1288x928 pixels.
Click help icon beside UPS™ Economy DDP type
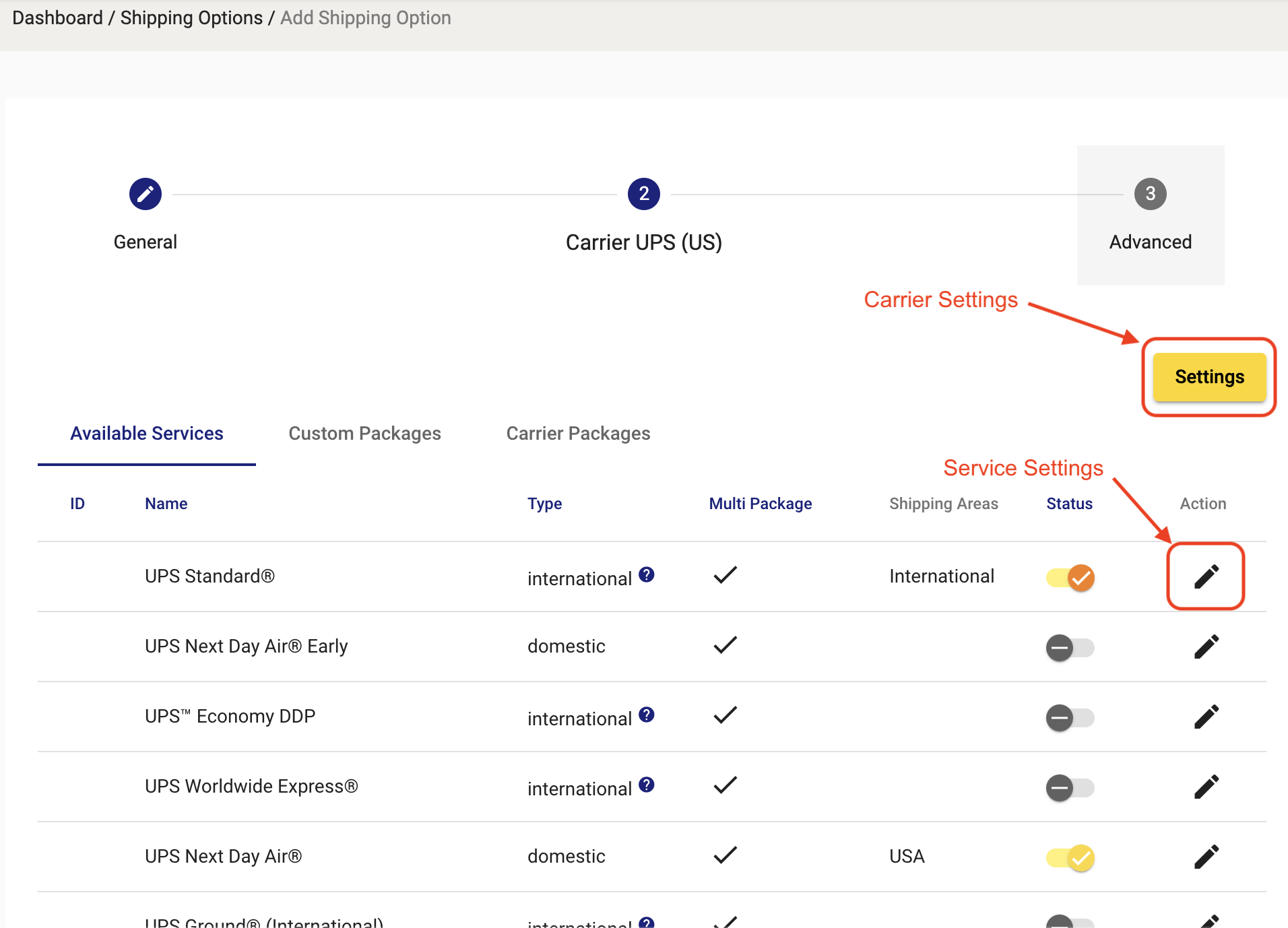pos(647,715)
